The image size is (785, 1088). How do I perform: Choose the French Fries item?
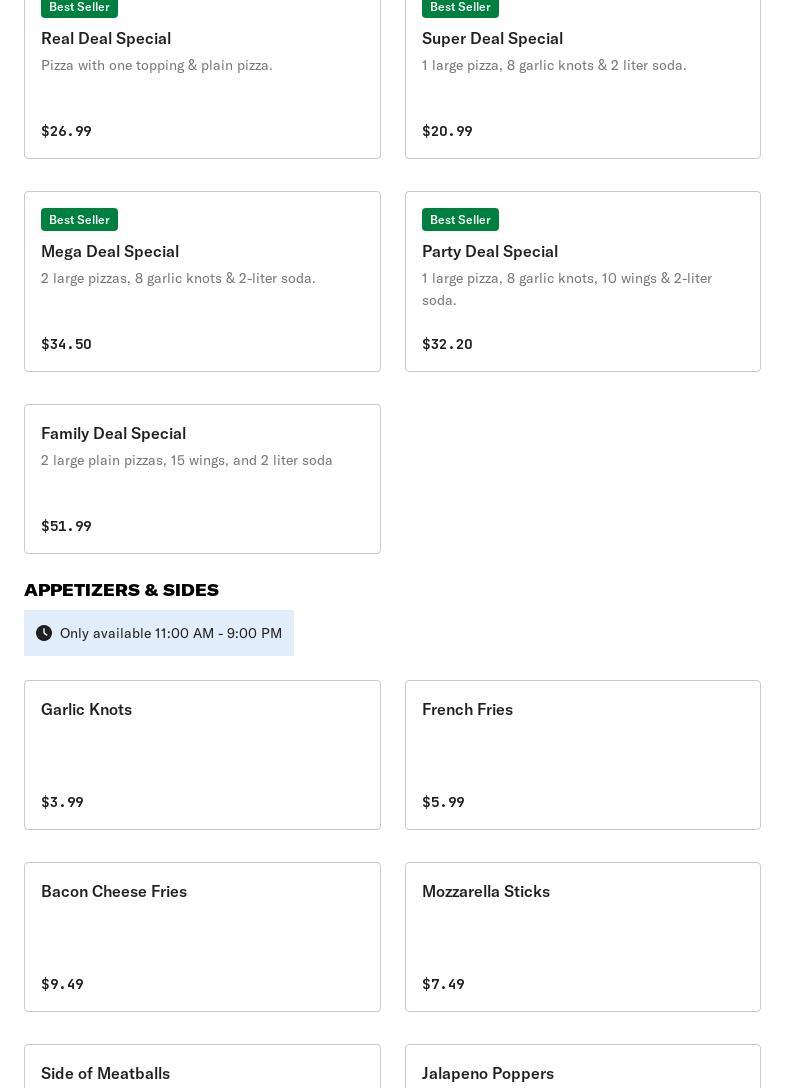(583, 755)
